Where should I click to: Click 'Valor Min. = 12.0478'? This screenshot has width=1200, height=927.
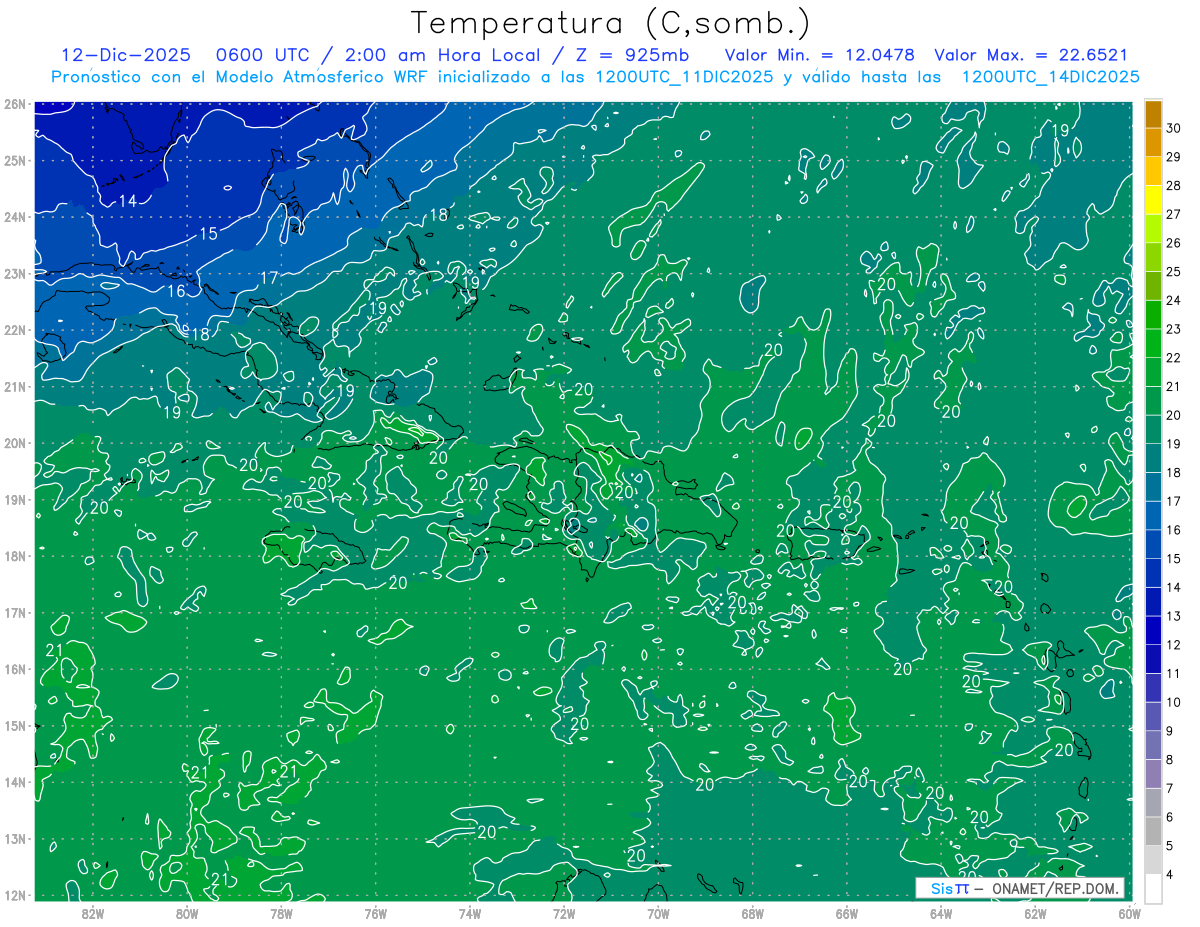(819, 55)
